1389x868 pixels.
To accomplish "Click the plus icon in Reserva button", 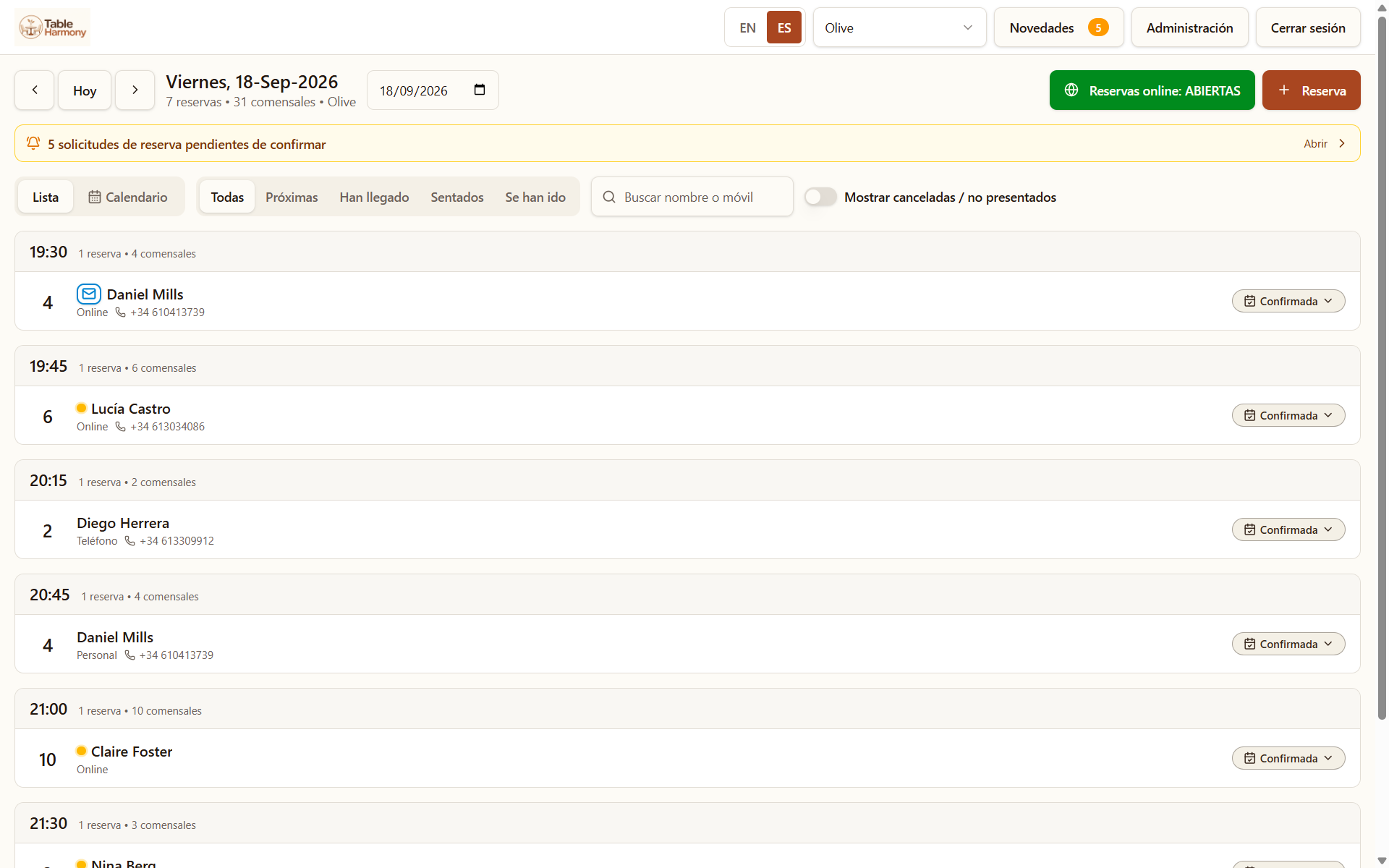I will point(1284,90).
